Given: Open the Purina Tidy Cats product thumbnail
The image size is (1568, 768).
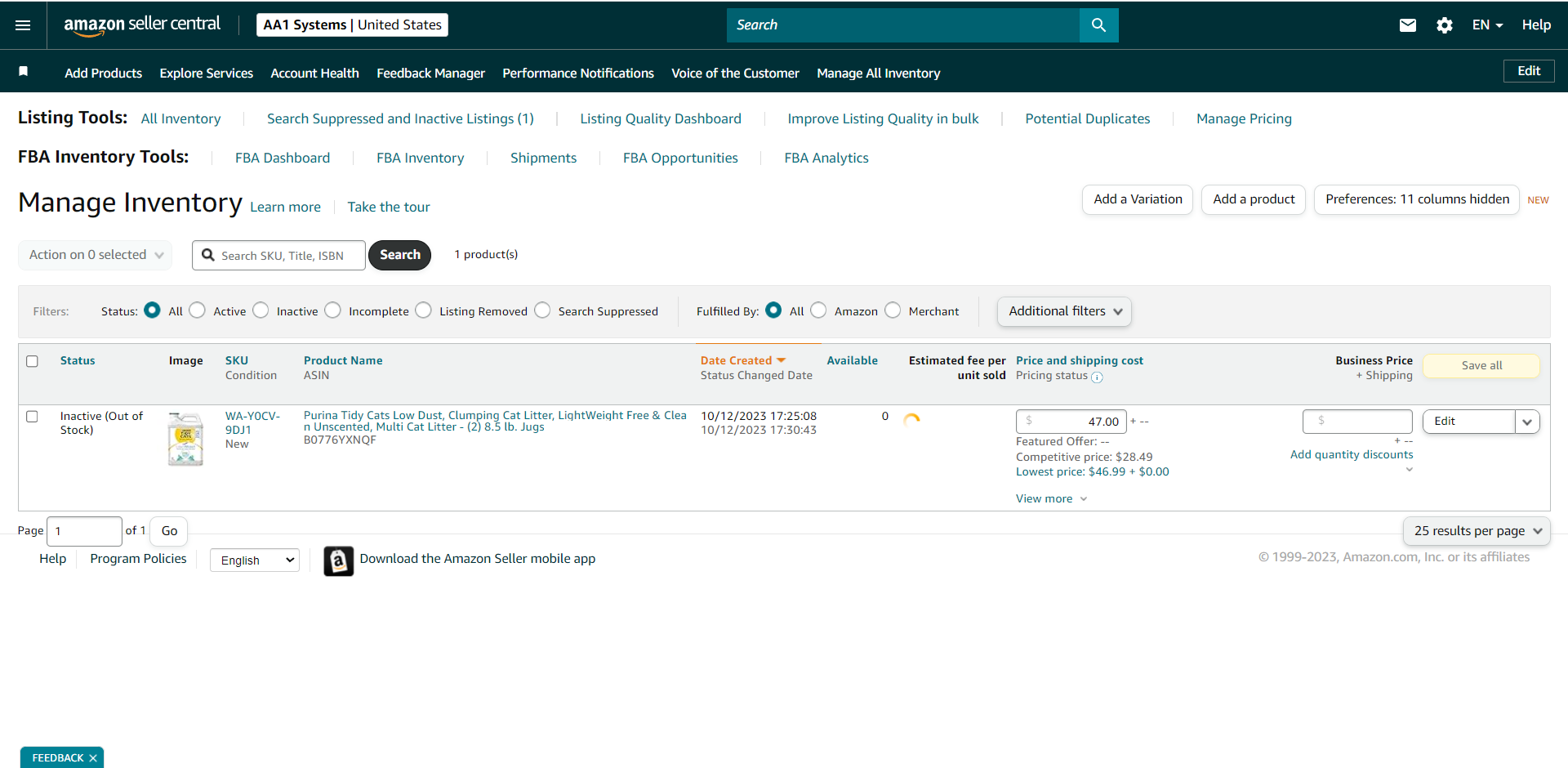Looking at the screenshot, I should (185, 439).
